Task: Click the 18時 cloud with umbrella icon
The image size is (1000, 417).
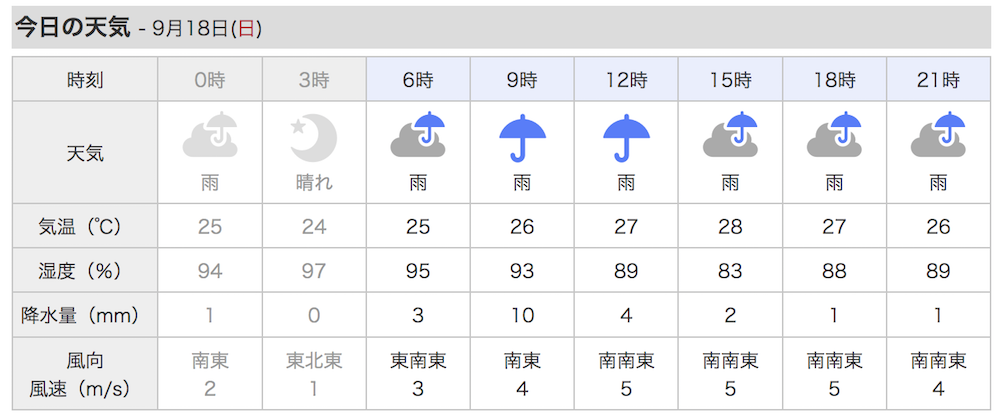Action: coord(835,135)
